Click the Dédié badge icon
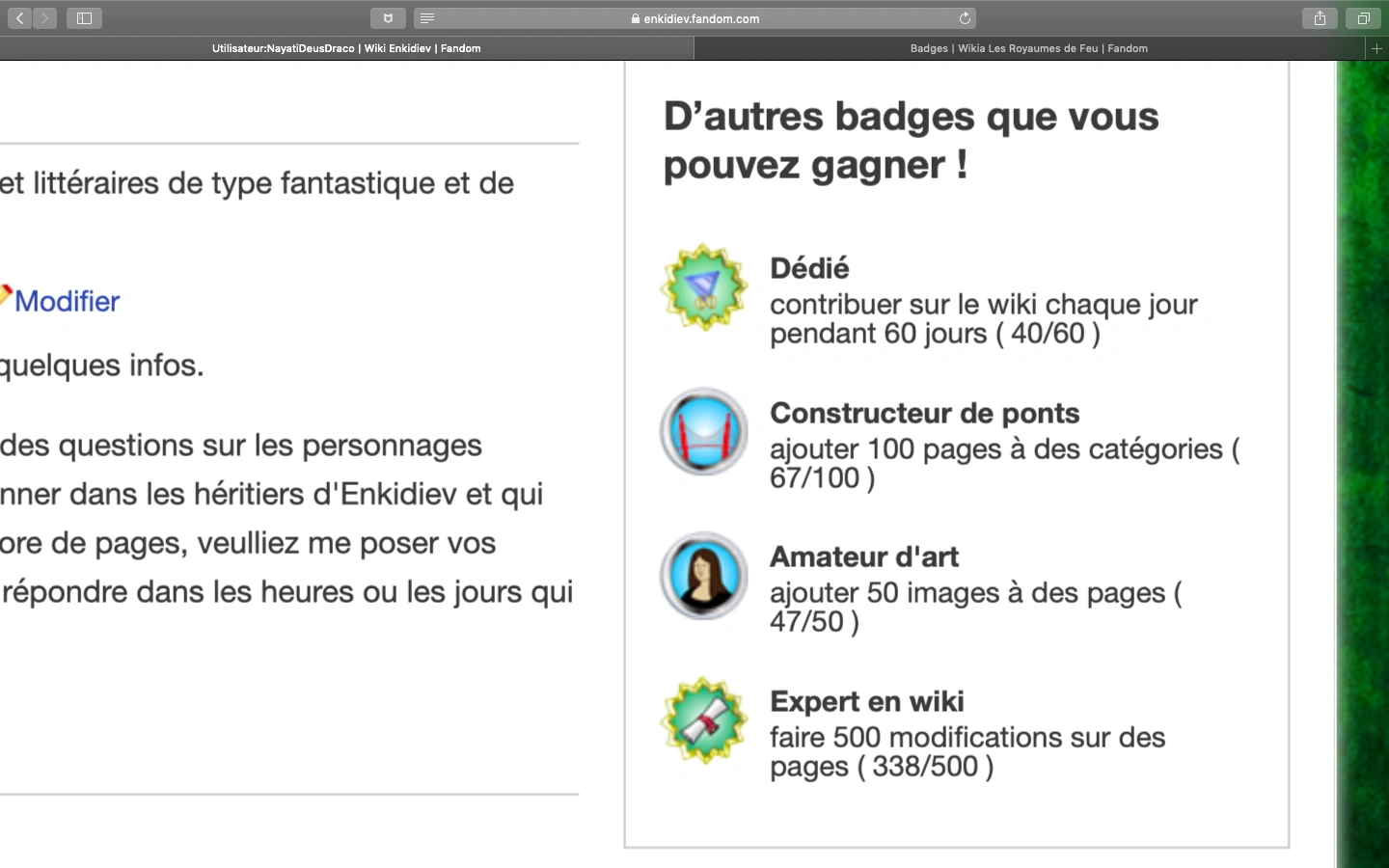 (x=704, y=287)
